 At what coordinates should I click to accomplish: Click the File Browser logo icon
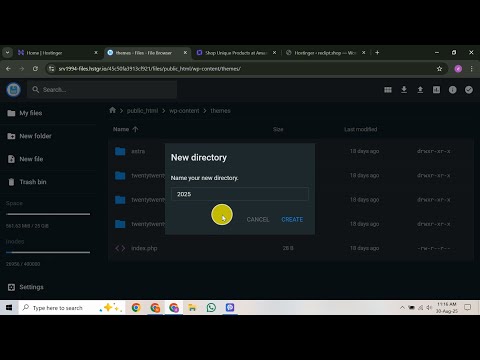tap(13, 90)
